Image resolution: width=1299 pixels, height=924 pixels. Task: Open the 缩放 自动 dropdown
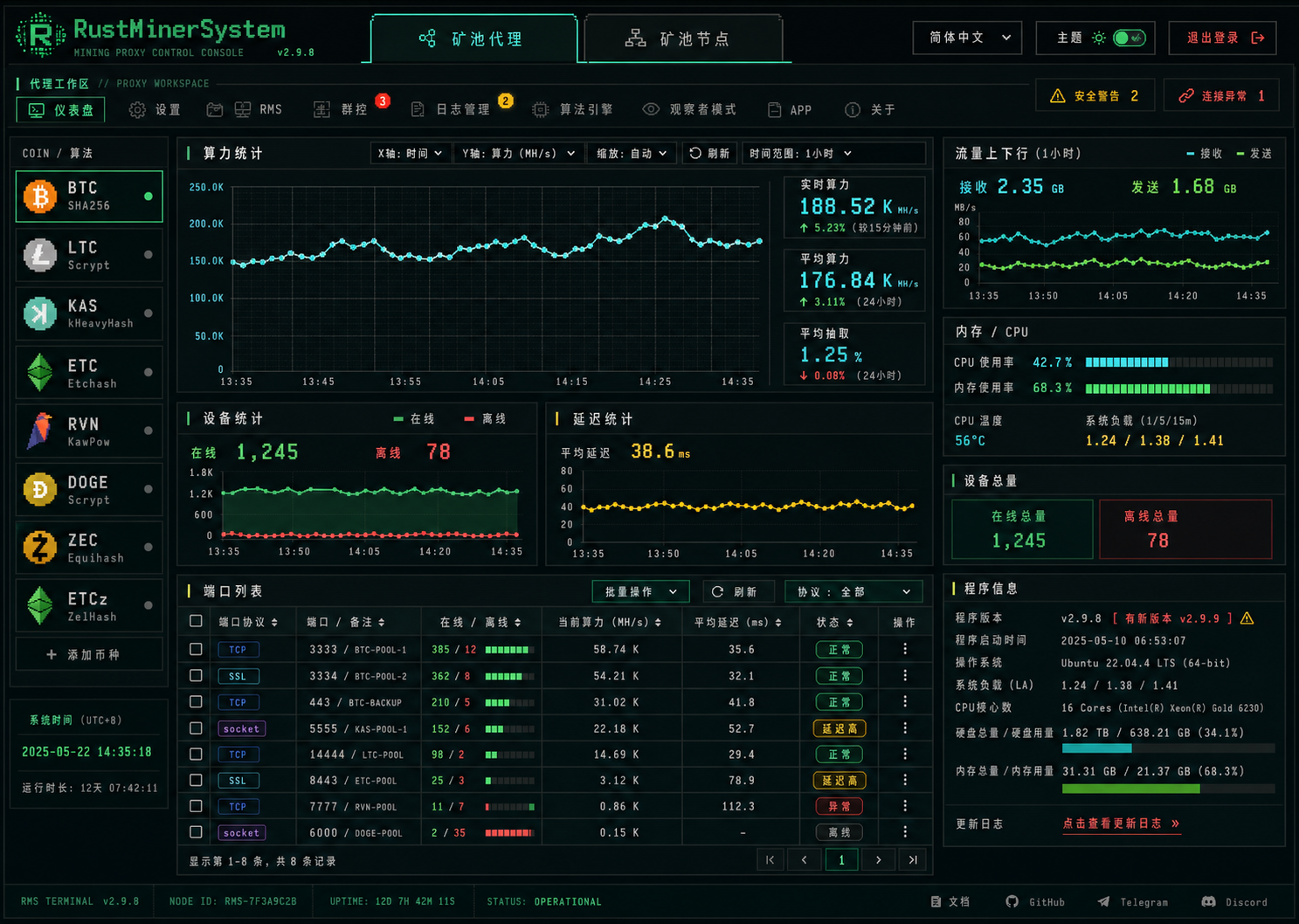point(632,153)
